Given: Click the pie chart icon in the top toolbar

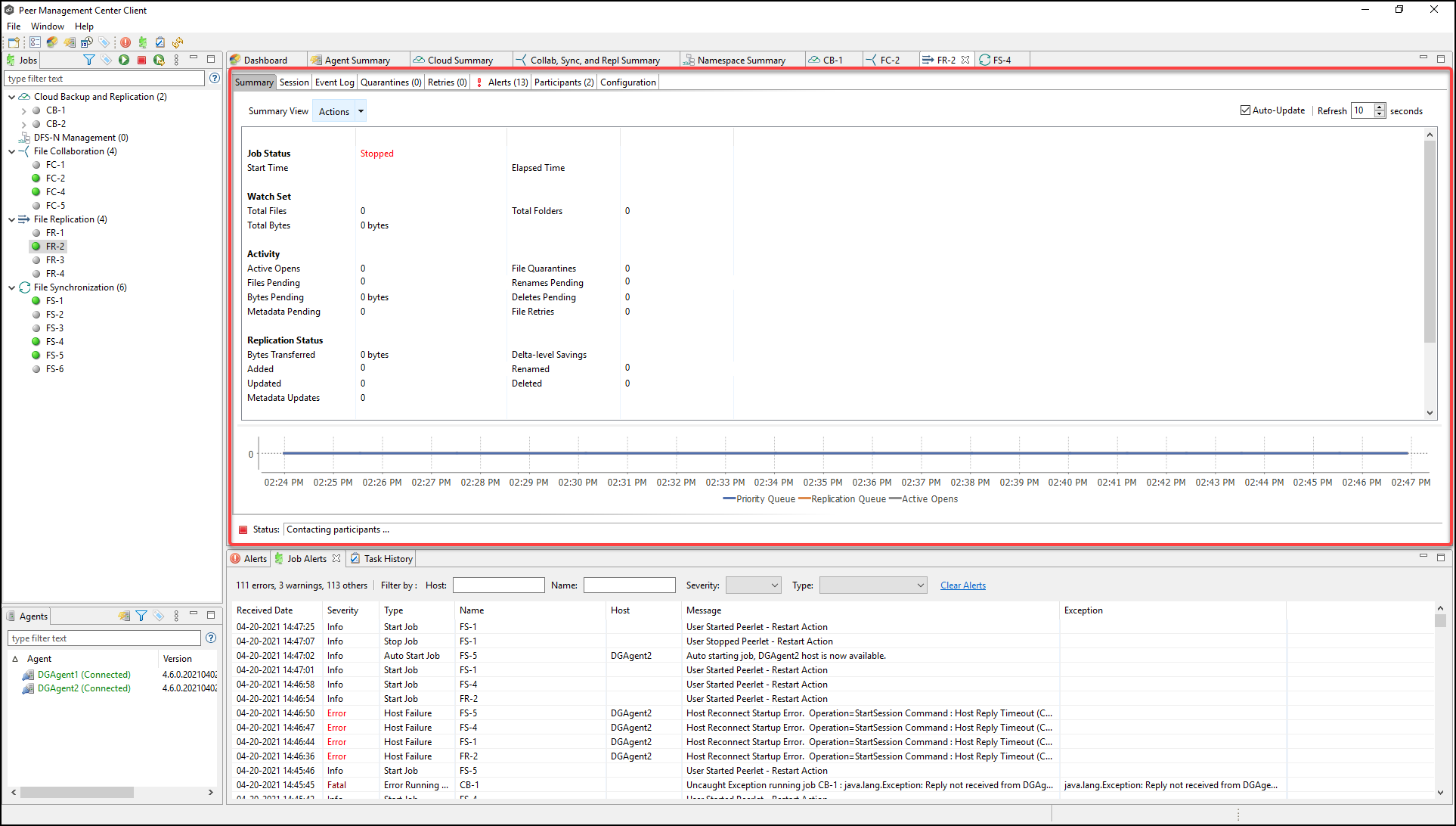Looking at the screenshot, I should 51,42.
